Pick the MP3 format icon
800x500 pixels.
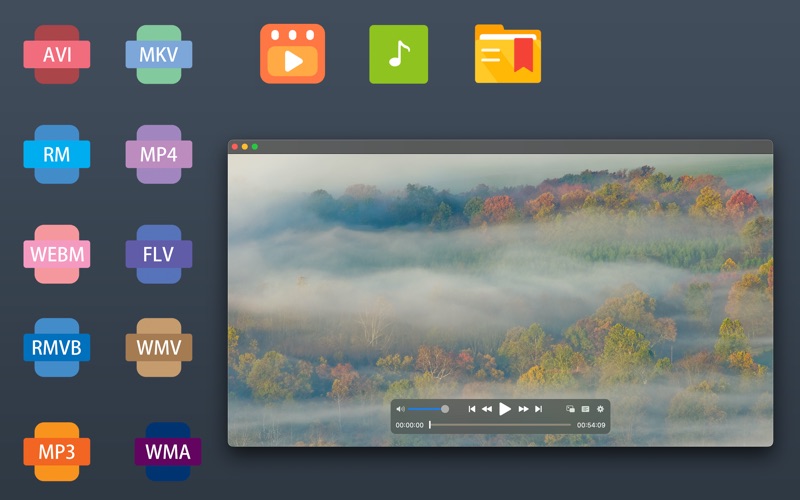tap(57, 451)
